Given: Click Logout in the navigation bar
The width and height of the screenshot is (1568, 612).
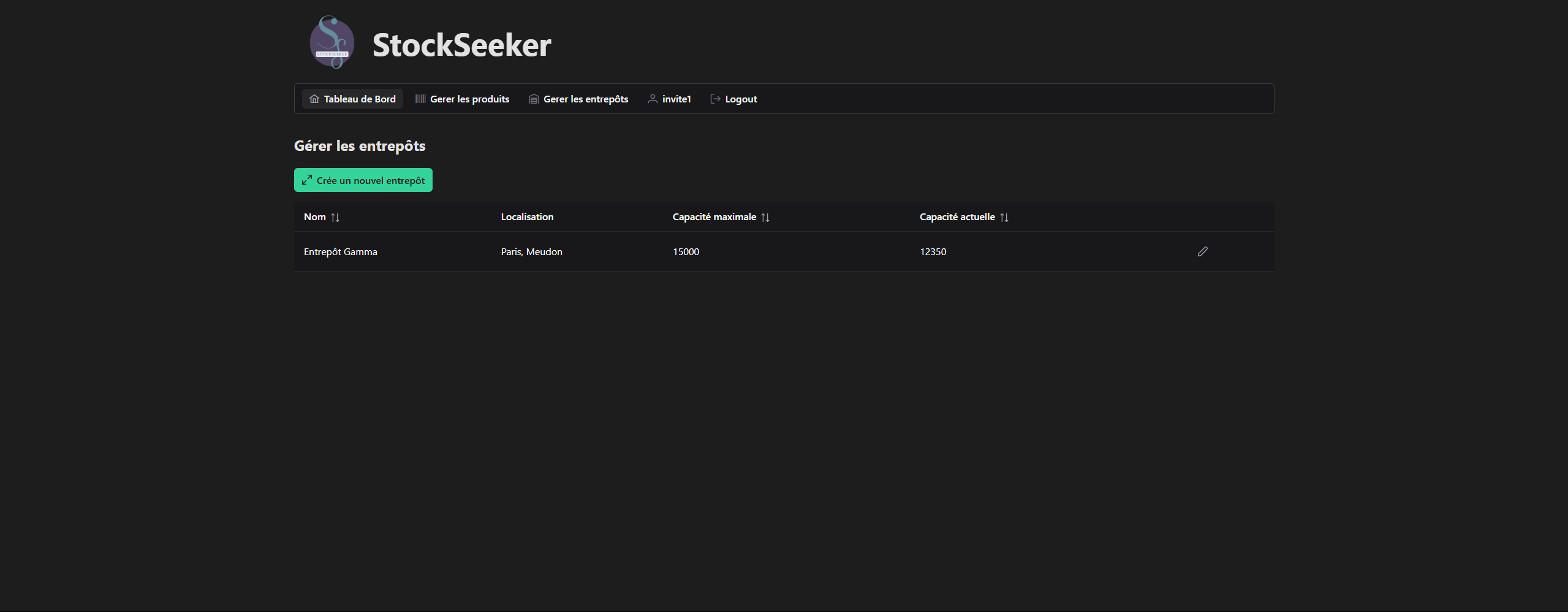Looking at the screenshot, I should 733,99.
